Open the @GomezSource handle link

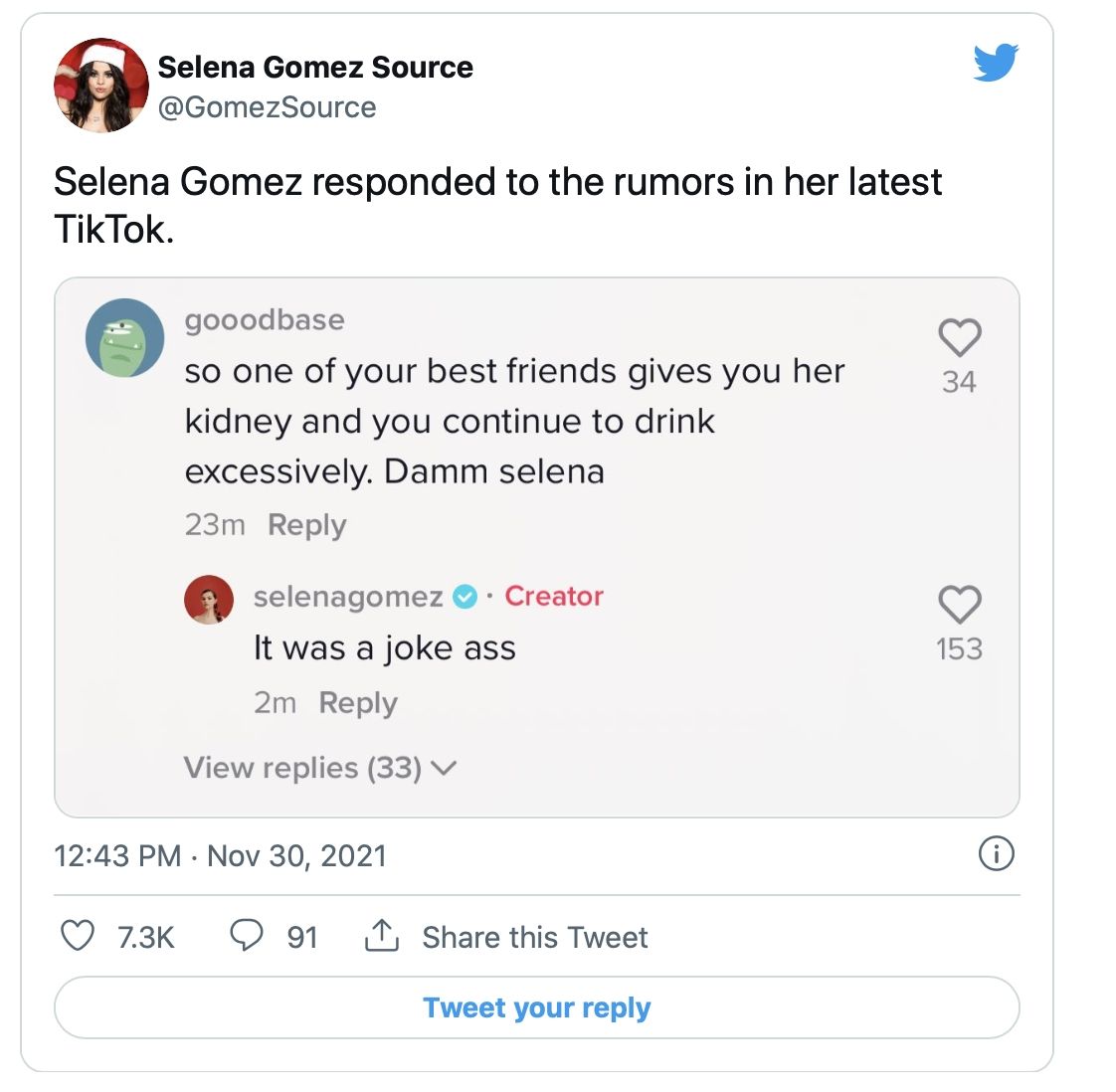tap(267, 107)
